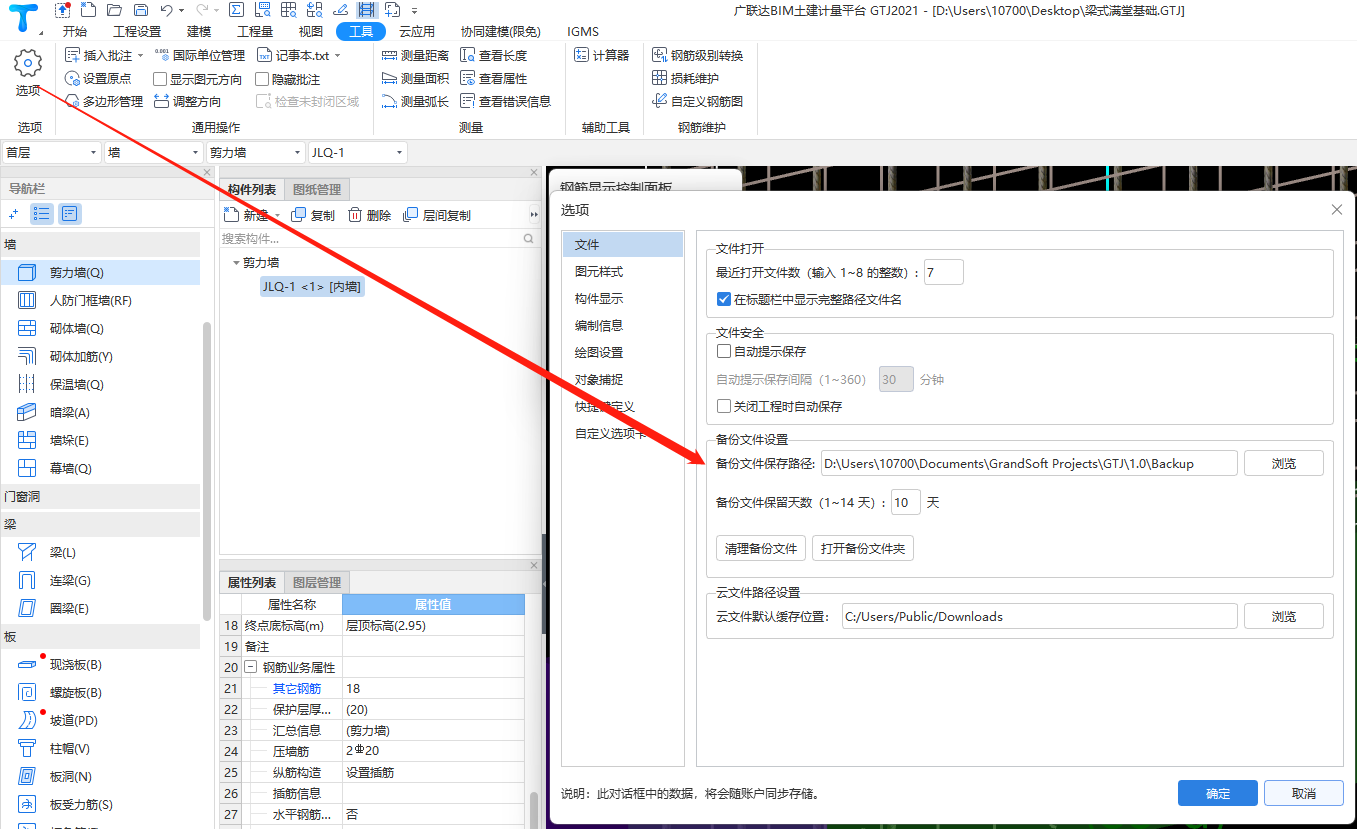The image size is (1357, 829).
Task: Open 钢筋级别转换 rebar grade conversion
Action: 697,55
